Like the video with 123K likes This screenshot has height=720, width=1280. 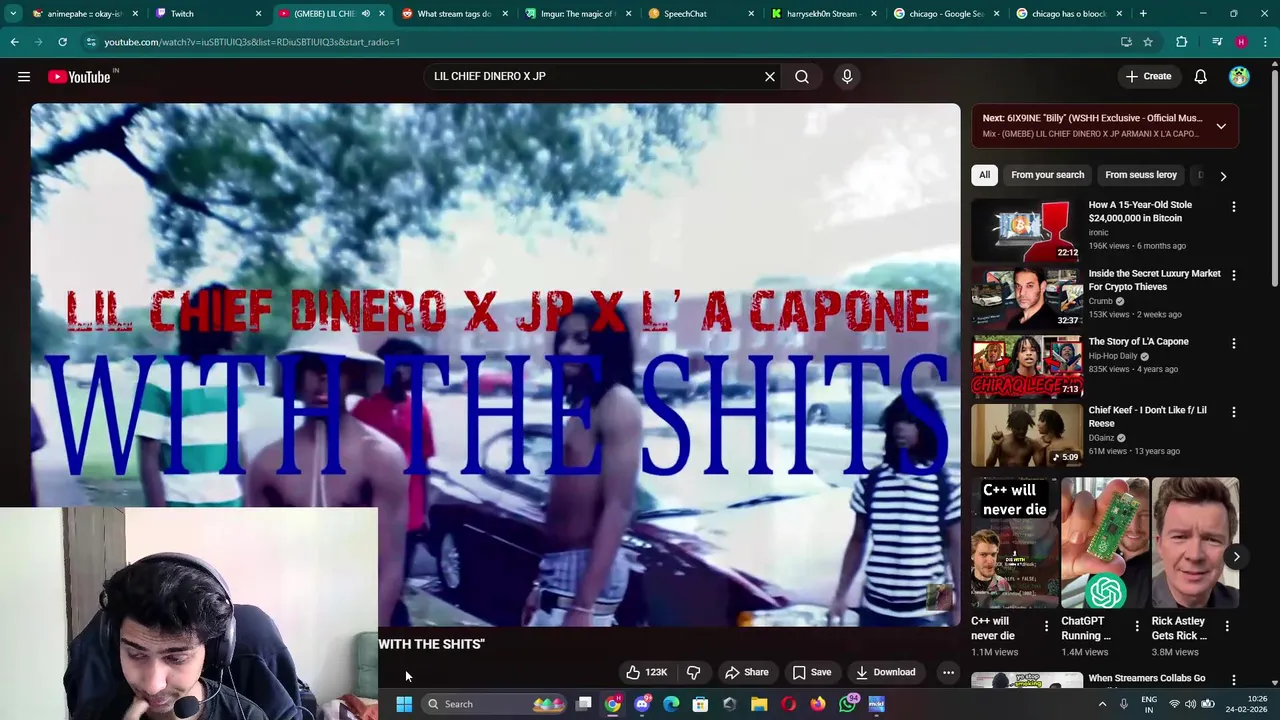[646, 672]
